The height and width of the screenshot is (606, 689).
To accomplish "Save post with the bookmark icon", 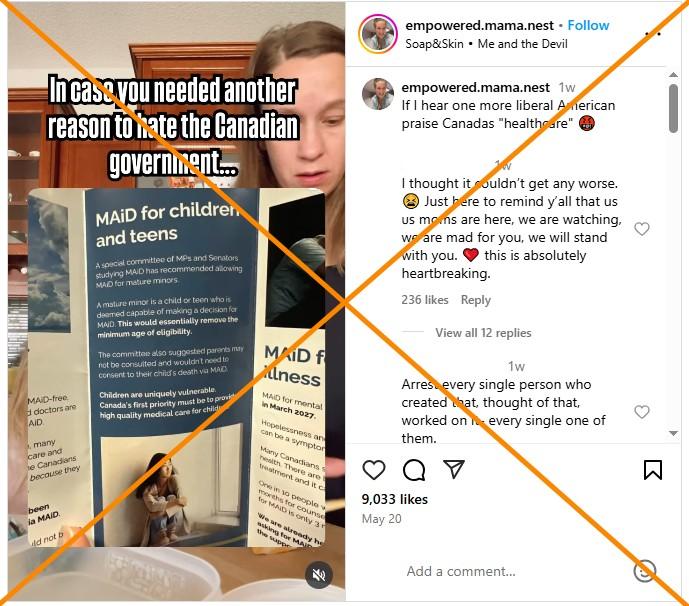I will point(653,470).
